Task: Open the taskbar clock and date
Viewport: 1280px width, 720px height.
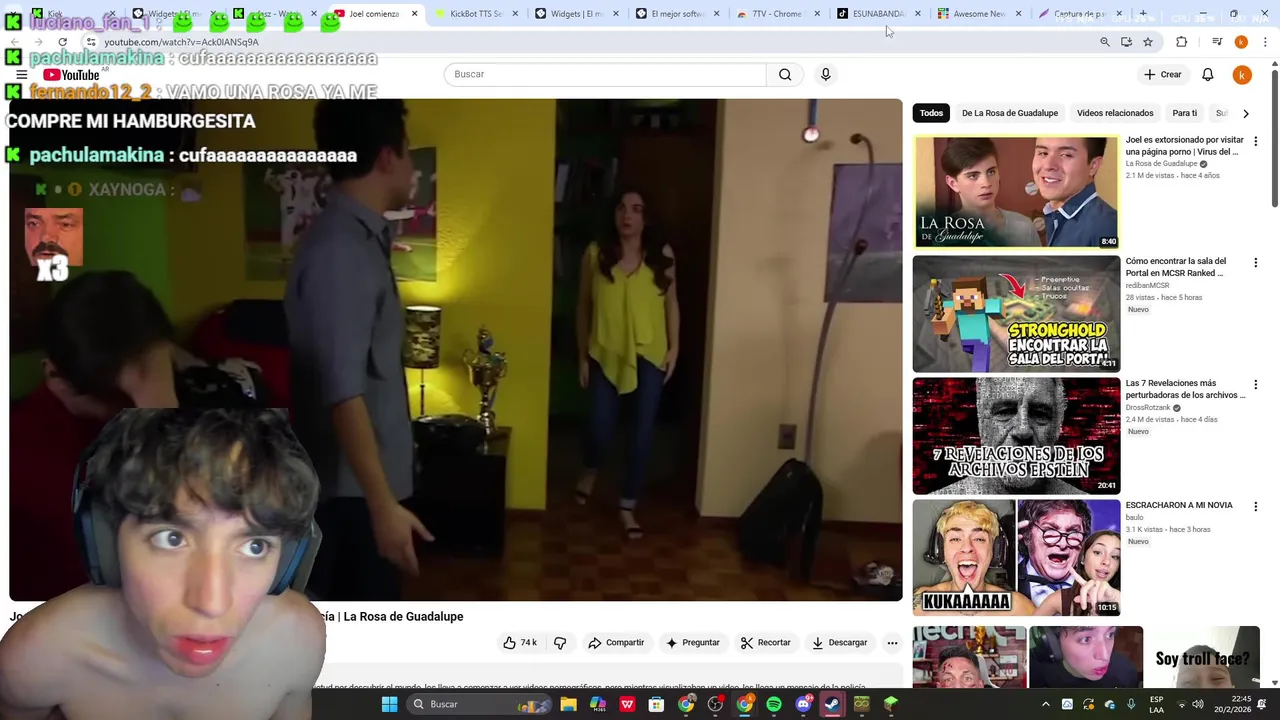Action: [1233, 704]
